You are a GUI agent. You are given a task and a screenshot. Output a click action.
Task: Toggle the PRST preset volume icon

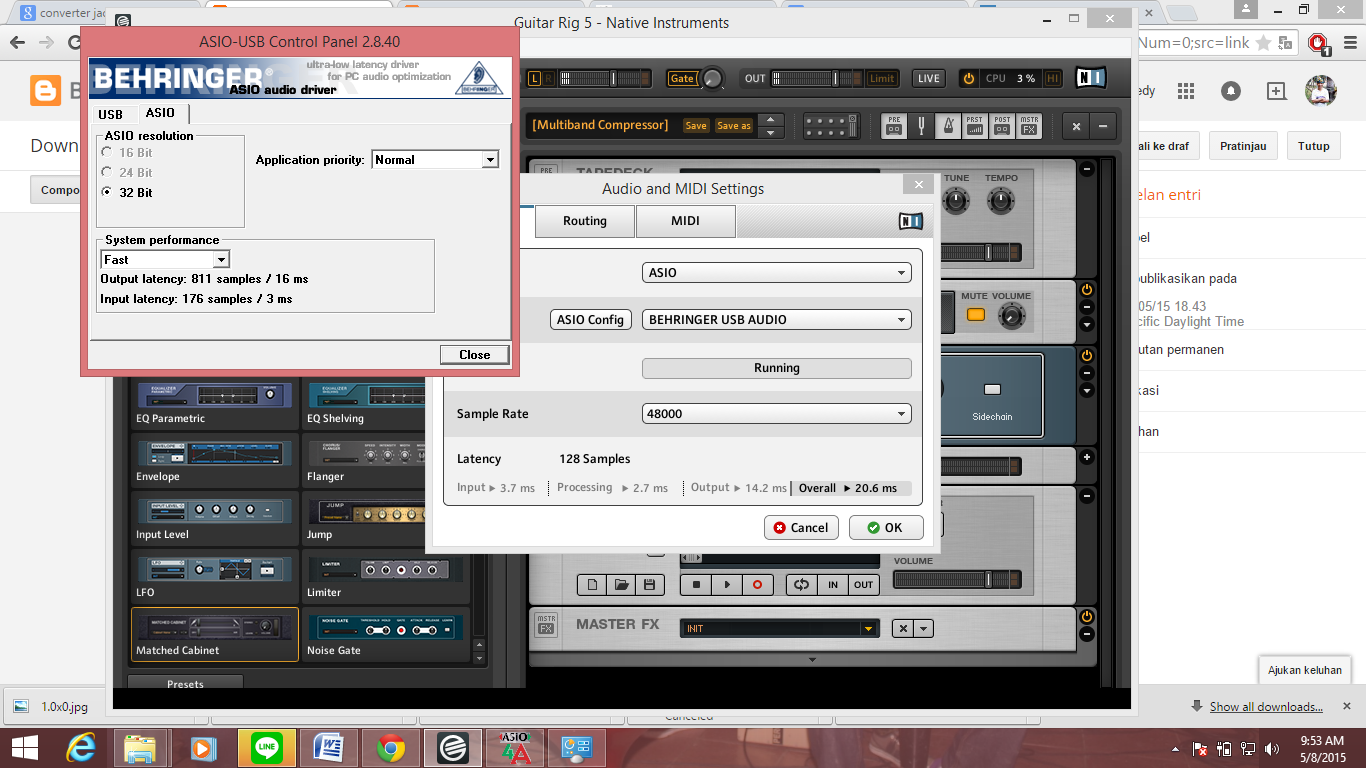tap(975, 126)
